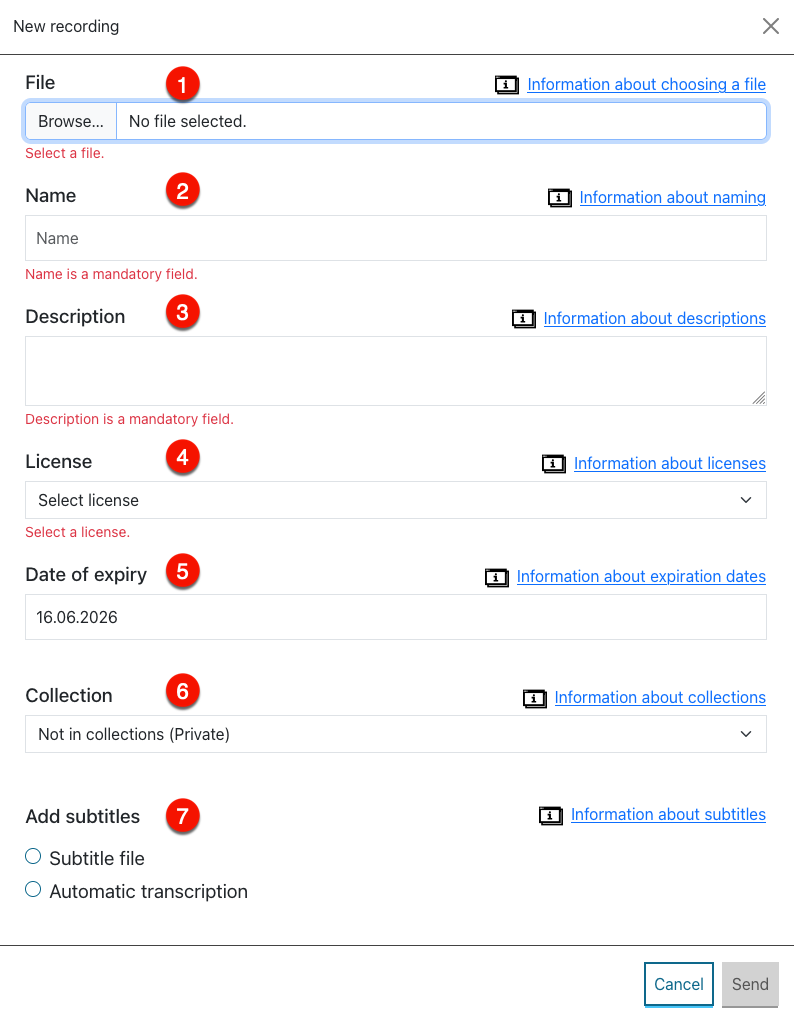The image size is (794, 1022).
Task: Open the Select license dropdown
Action: coord(396,500)
